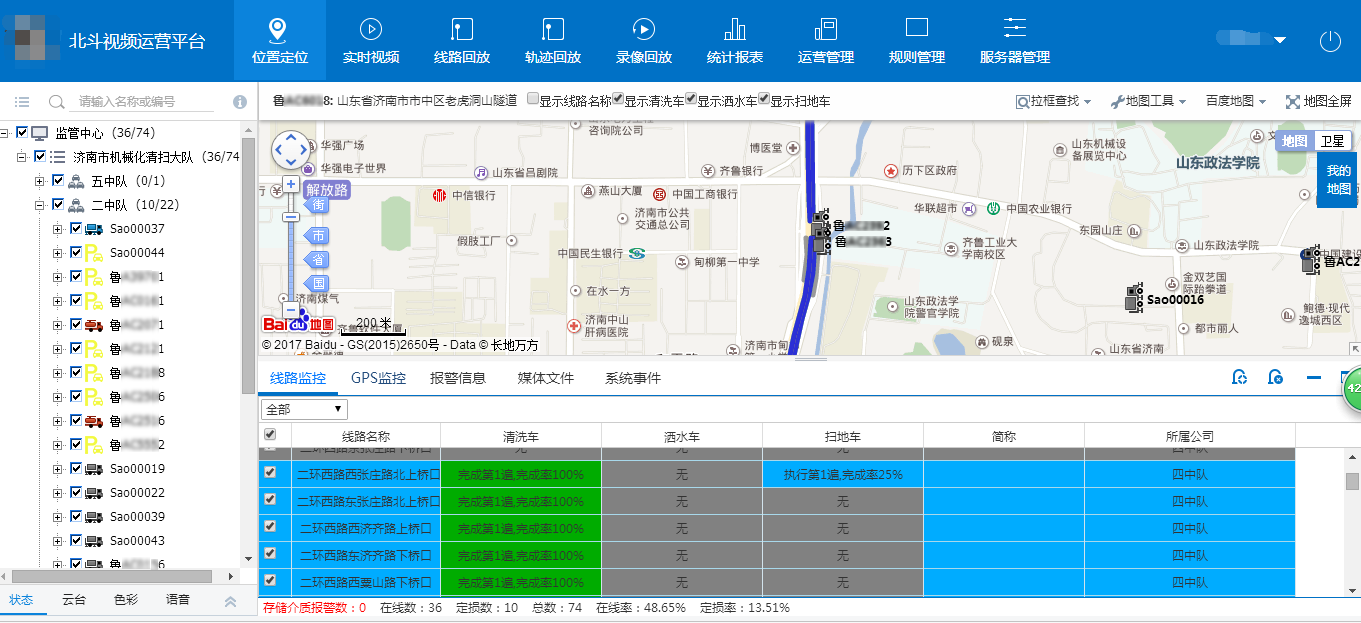Expand the 地图工具 dropdown menu
This screenshot has height=623, width=1361.
pos(1148,101)
